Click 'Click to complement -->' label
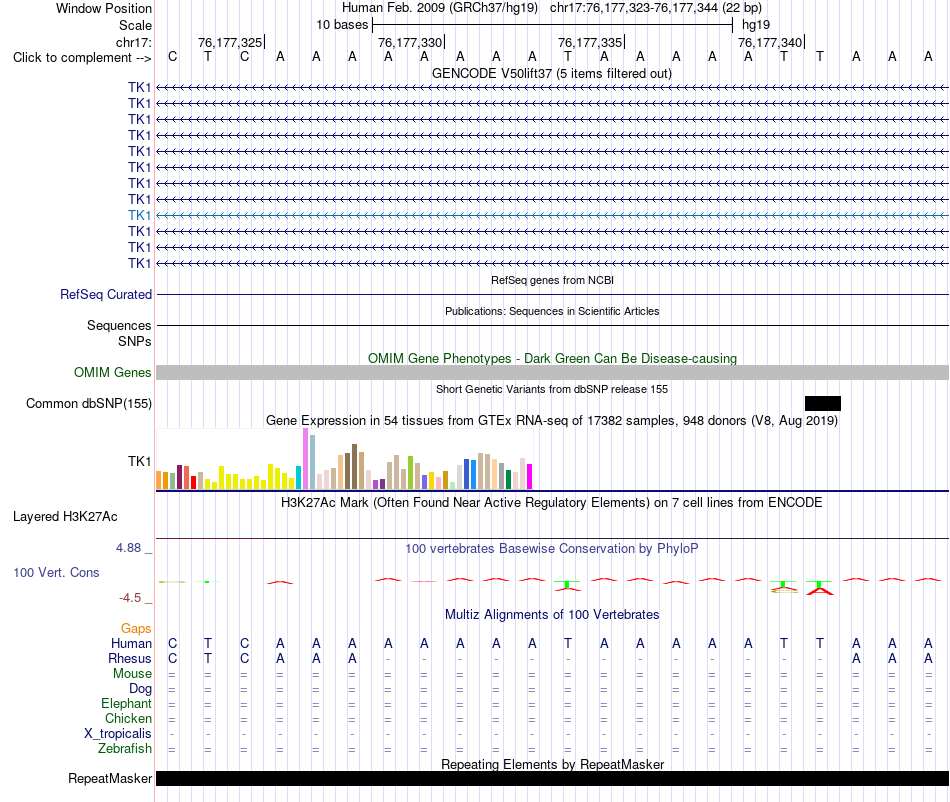 point(82,58)
